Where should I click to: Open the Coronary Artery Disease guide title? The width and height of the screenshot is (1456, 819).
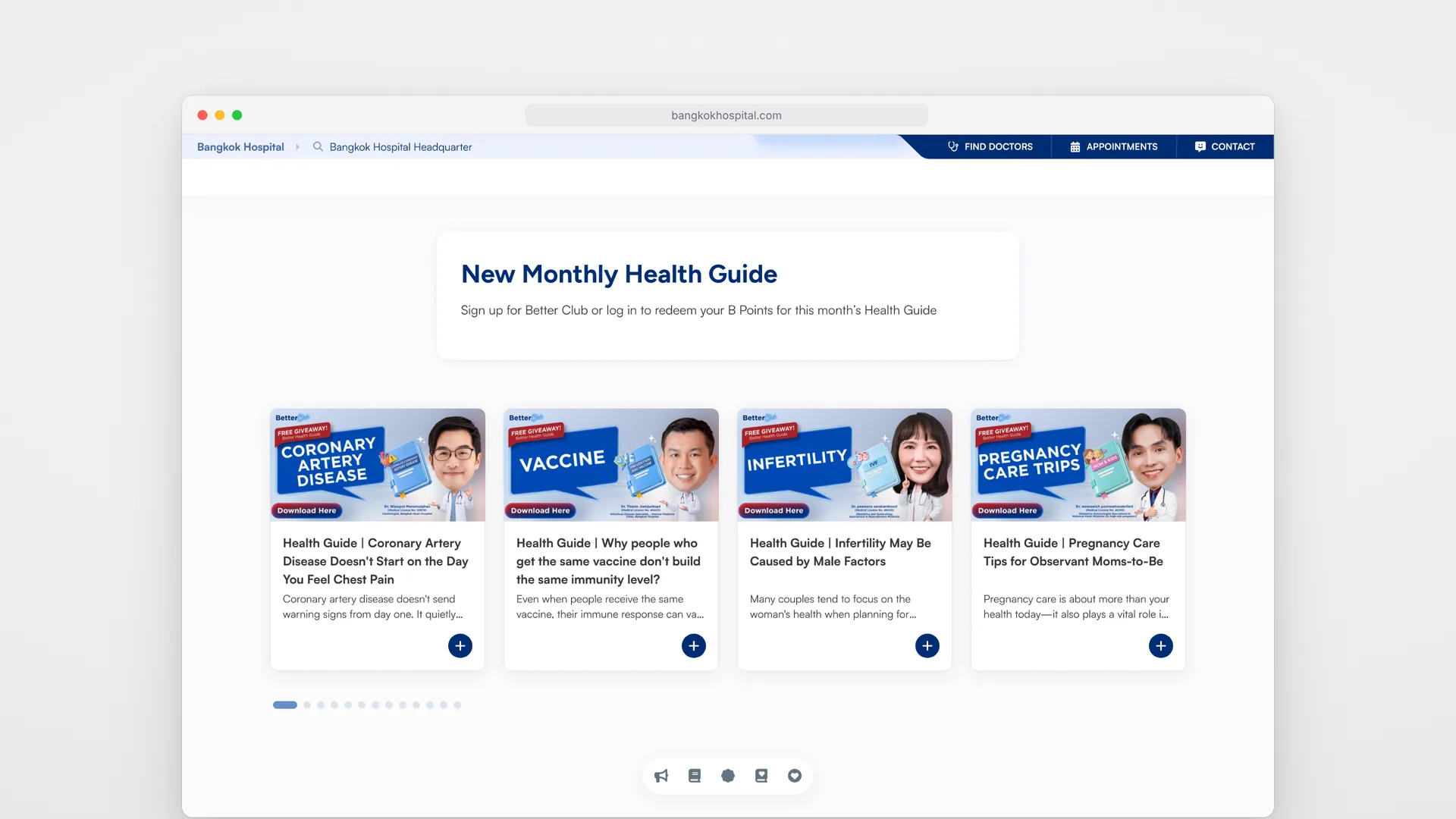tap(376, 561)
